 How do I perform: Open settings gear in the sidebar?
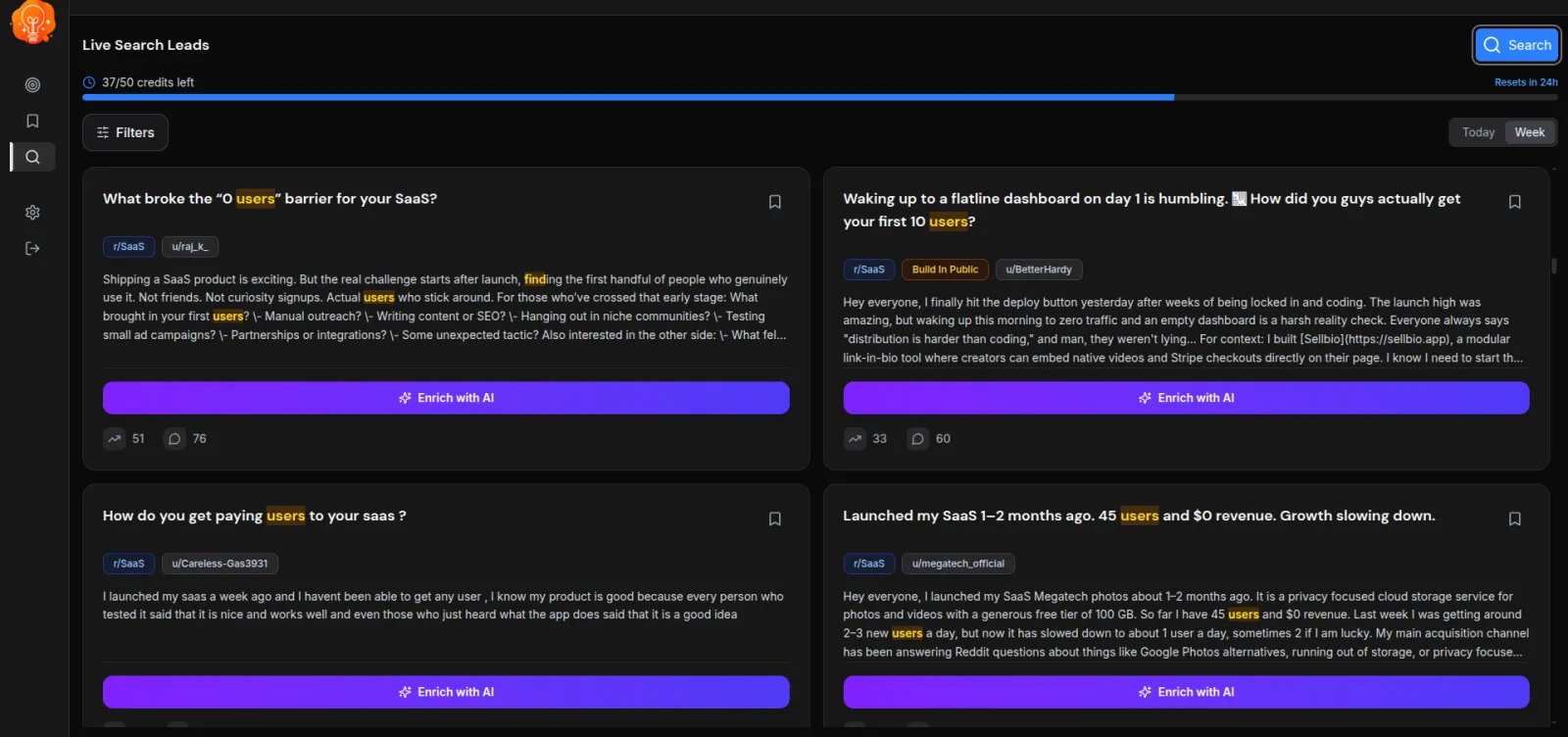click(32, 213)
